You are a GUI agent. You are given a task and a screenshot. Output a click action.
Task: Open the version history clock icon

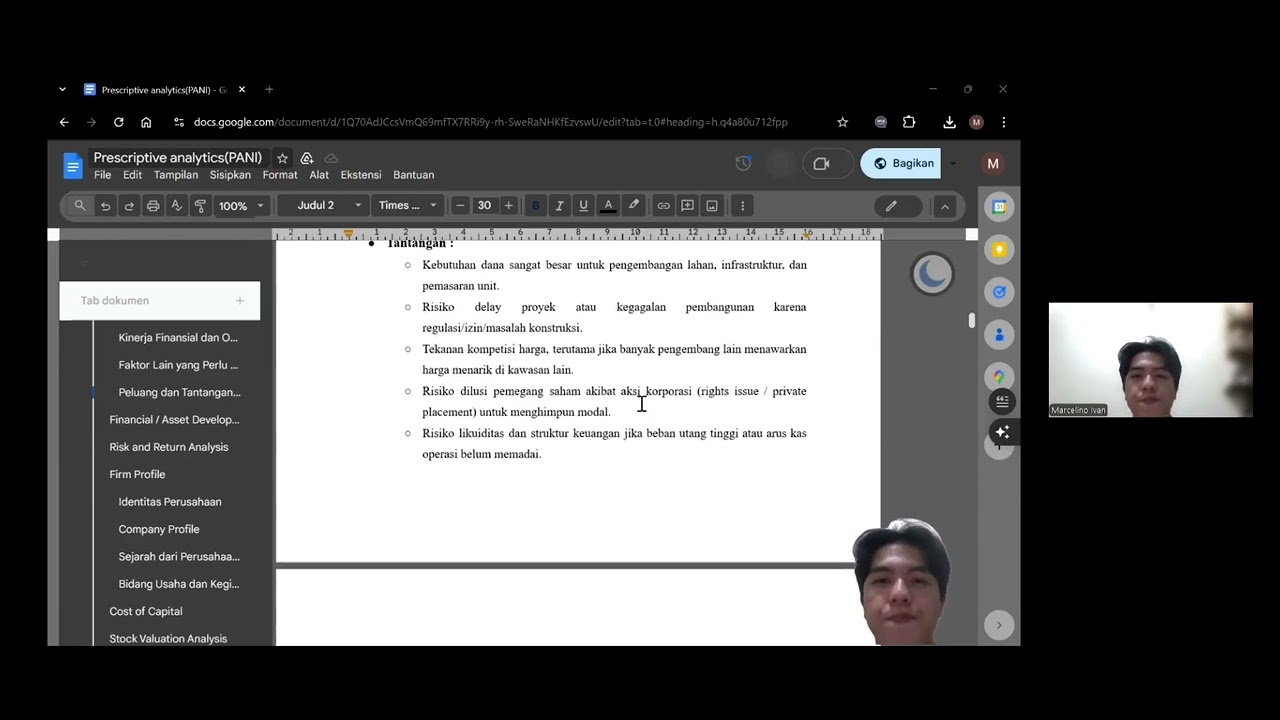coord(743,163)
